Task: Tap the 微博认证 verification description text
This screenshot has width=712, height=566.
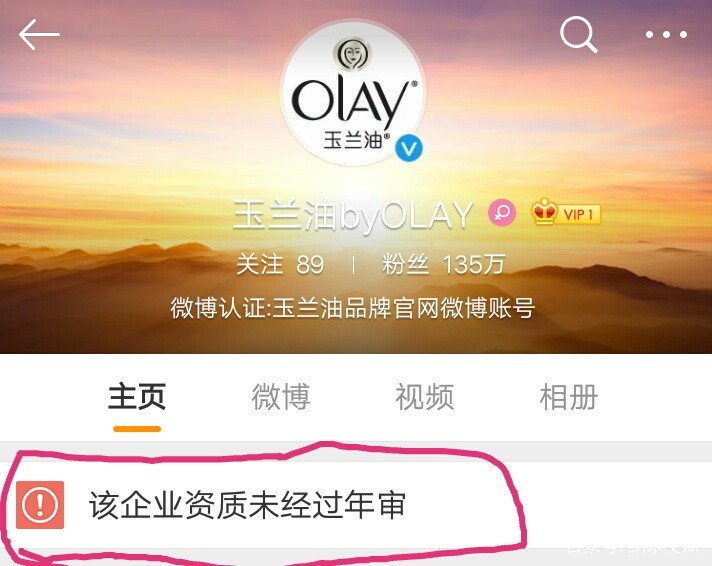Action: point(353,308)
